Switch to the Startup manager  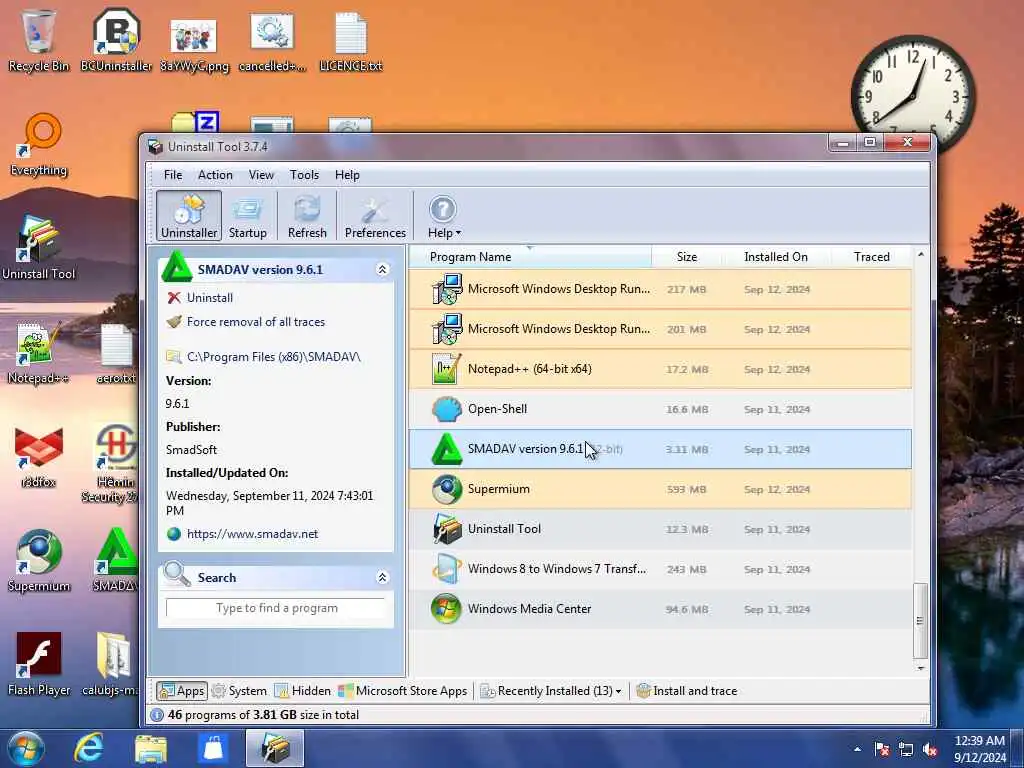(248, 216)
